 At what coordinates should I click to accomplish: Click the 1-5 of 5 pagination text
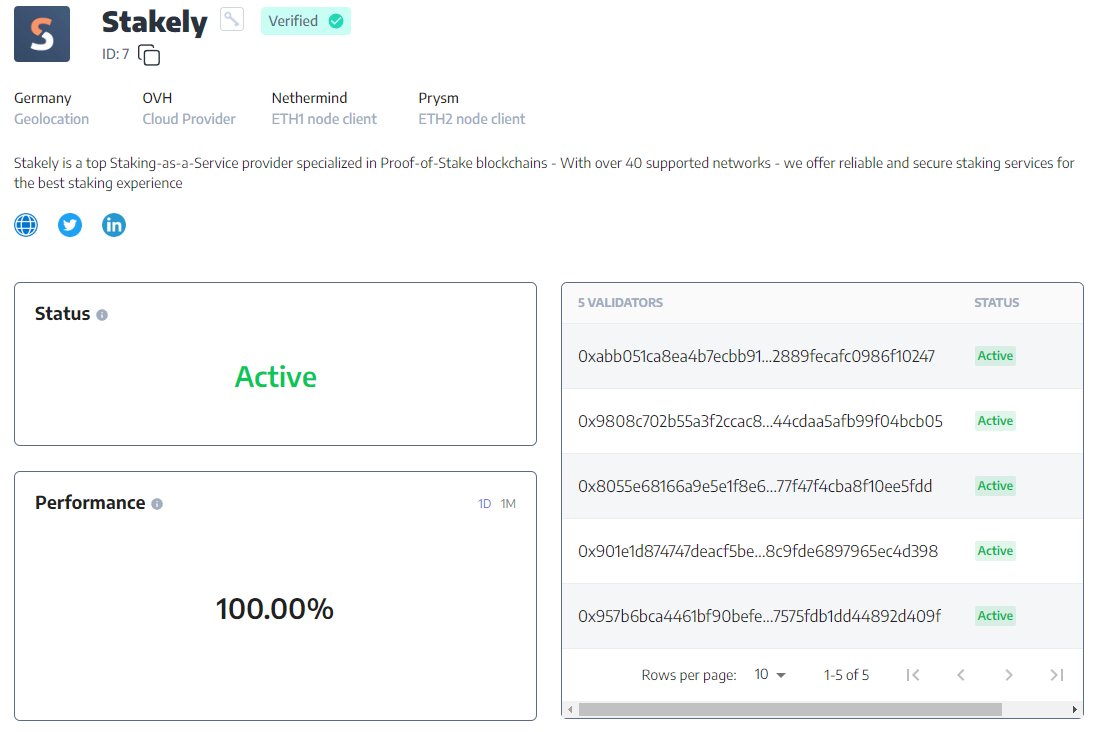[846, 675]
